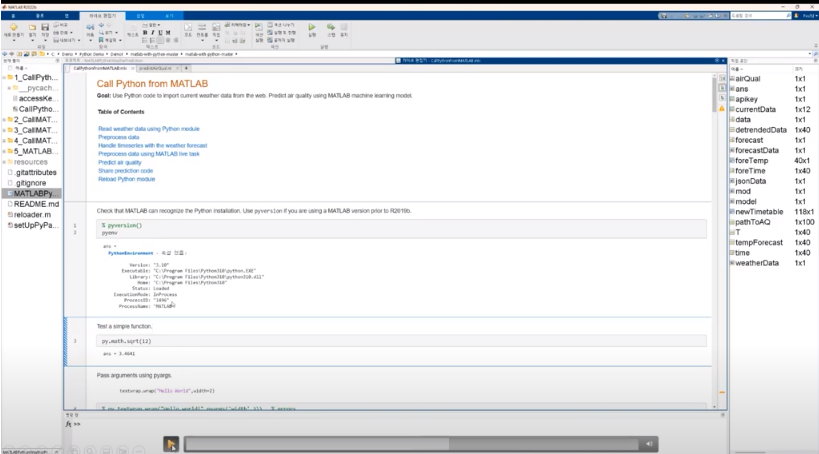Click the back arrow in address bar

coord(5,54)
